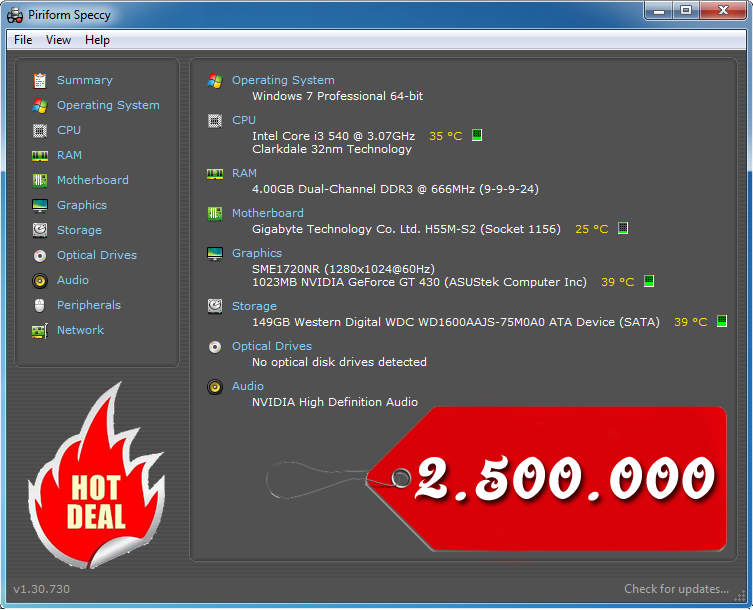
Task: Click the 4.00GB Dual-Channel DDR3 text
Action: tap(395, 189)
